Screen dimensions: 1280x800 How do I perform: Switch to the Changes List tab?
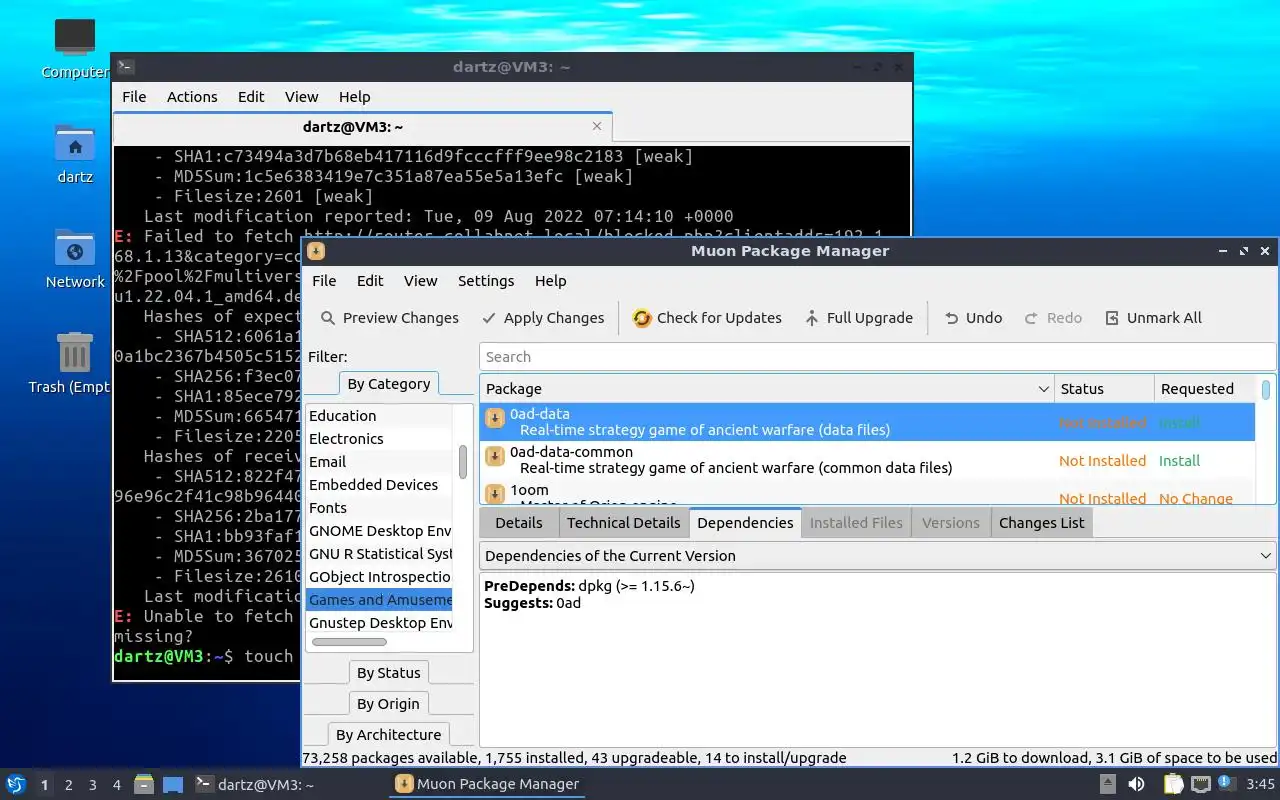point(1041,523)
